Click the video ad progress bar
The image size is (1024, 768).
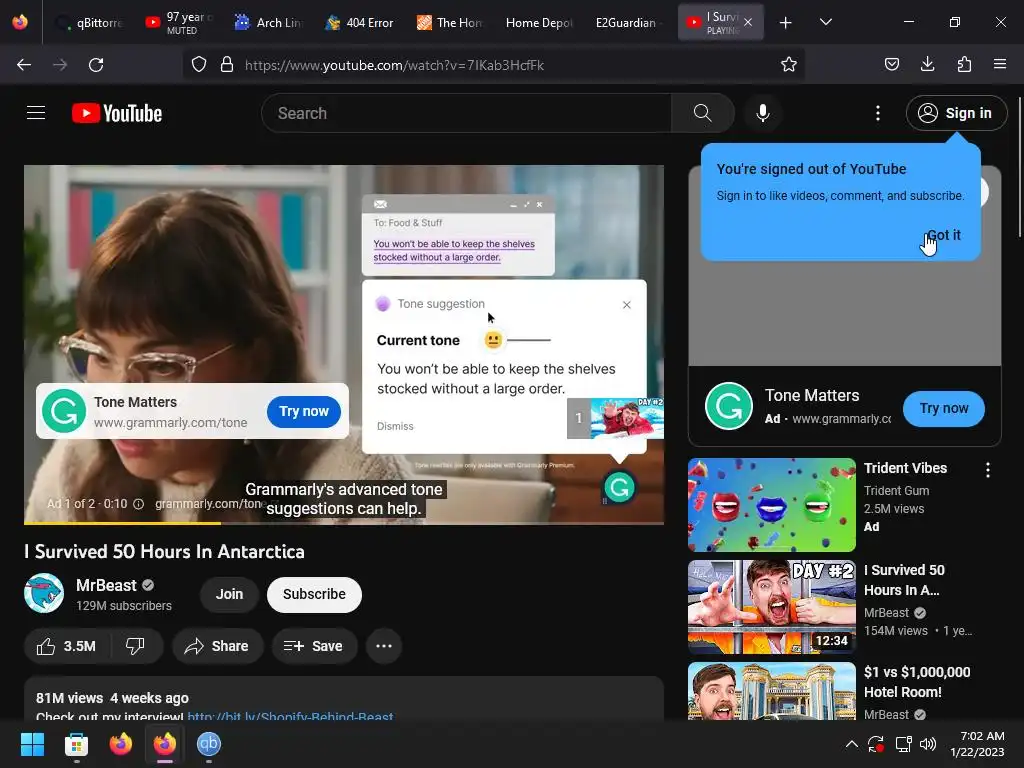click(344, 522)
